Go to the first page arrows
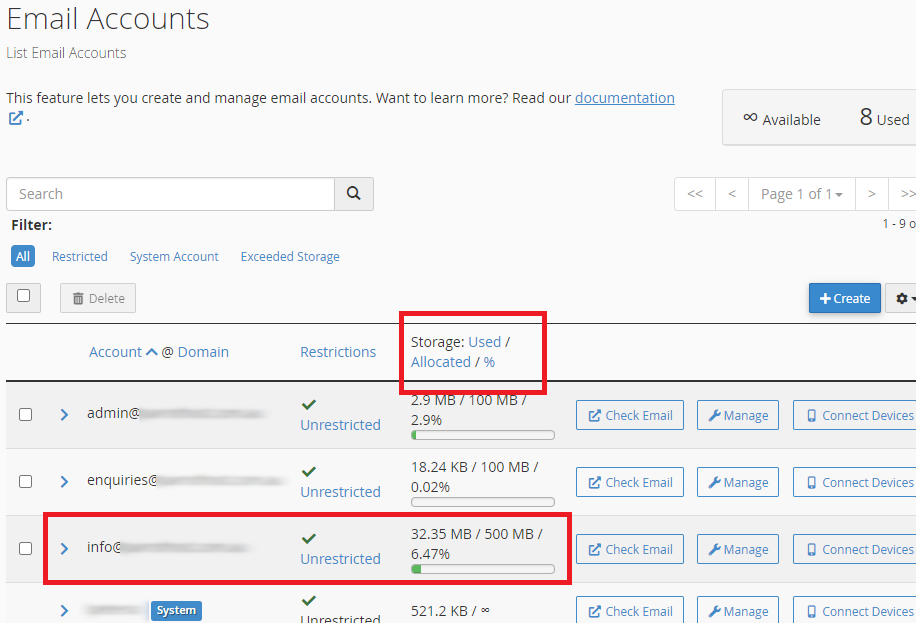 coord(695,194)
